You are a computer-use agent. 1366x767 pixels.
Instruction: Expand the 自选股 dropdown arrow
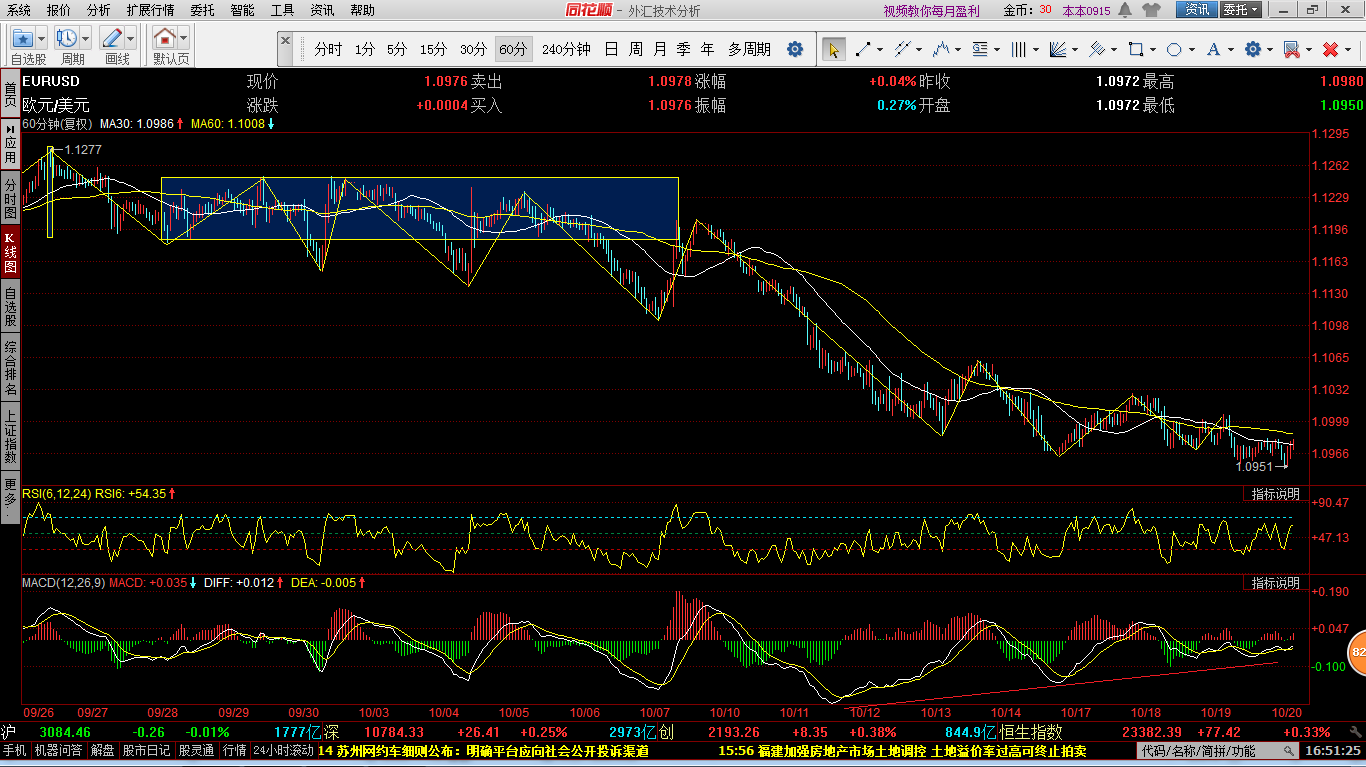41,39
